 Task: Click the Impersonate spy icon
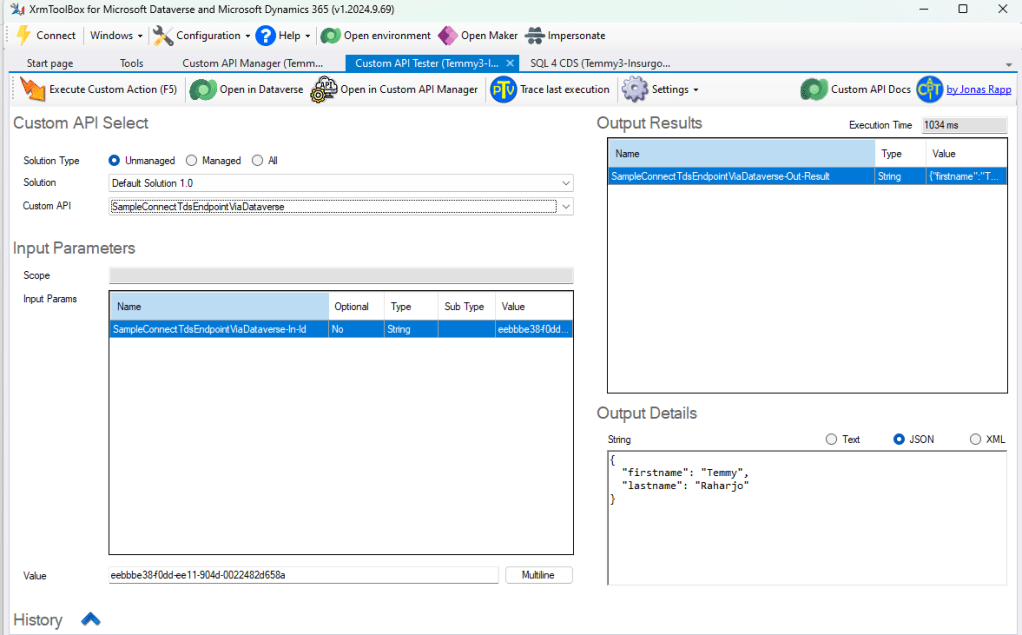point(534,35)
